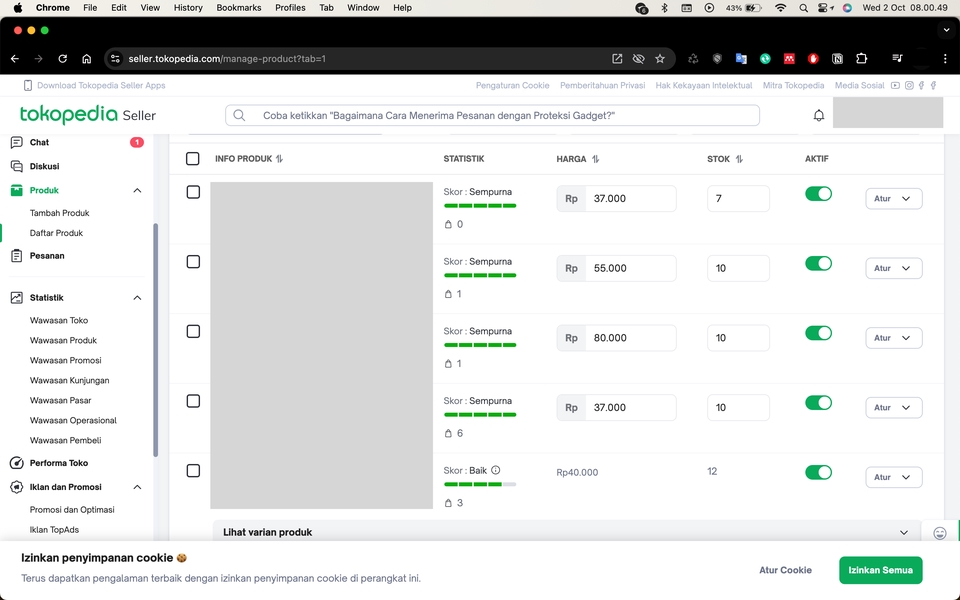Screen dimensions: 960x600
Task: Collapse the Statistik sidebar section
Action: click(x=137, y=298)
